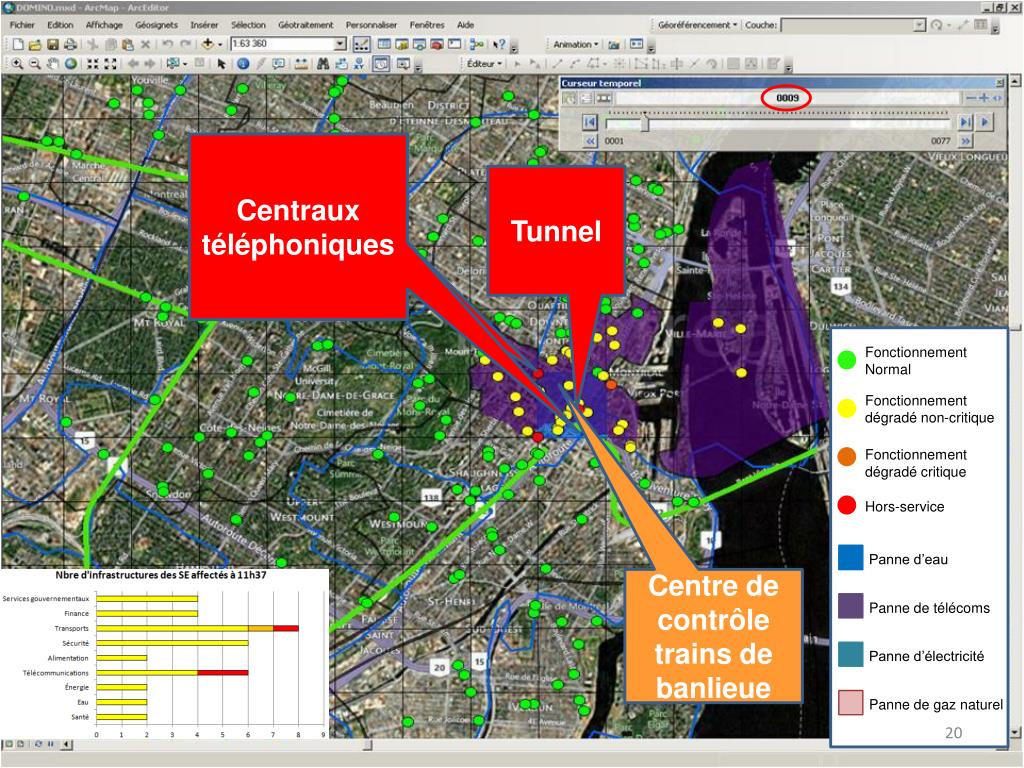
Task: Create a viewer window icon
Action: (x=403, y=63)
